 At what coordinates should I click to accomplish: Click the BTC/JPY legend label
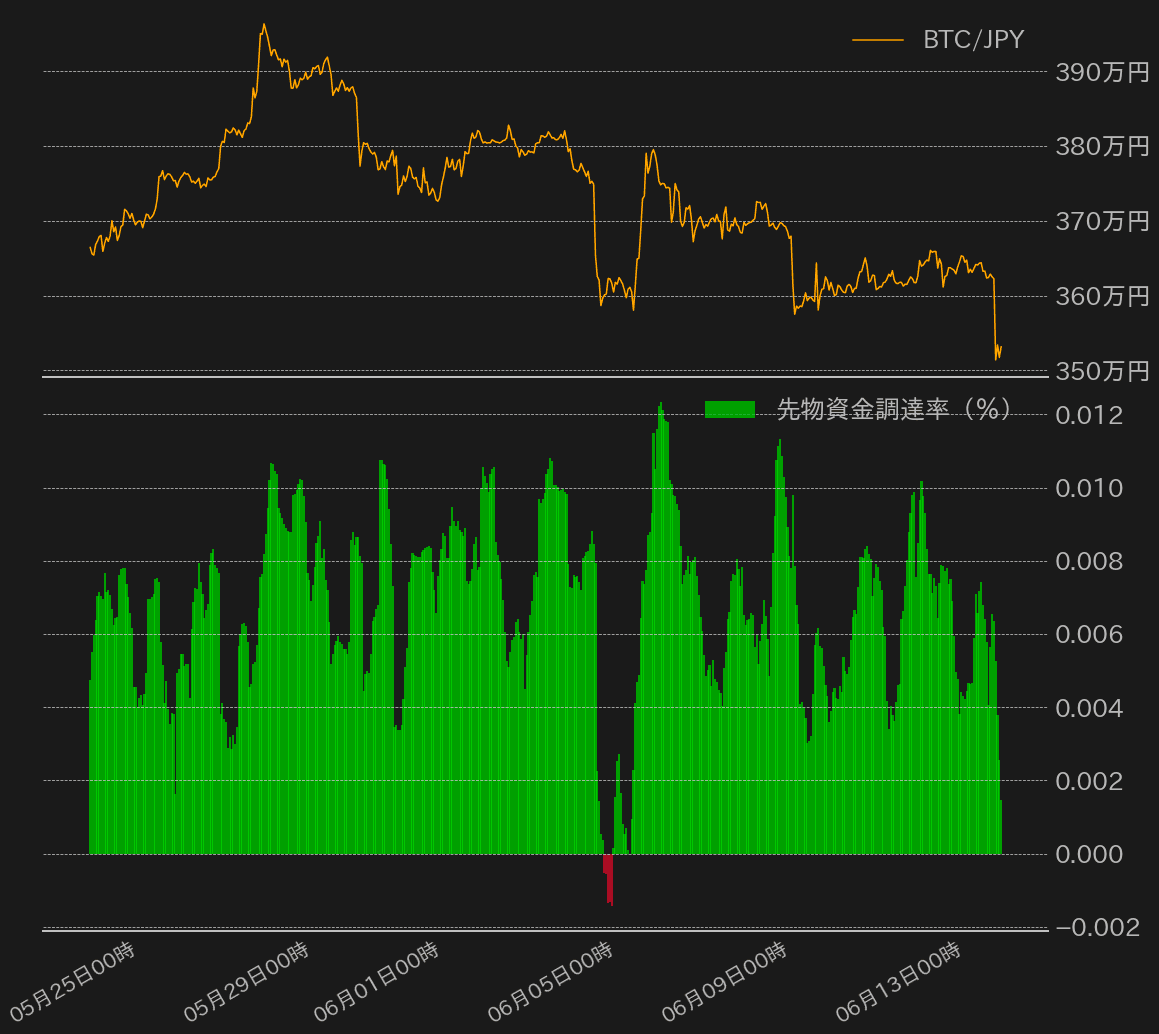coord(973,40)
